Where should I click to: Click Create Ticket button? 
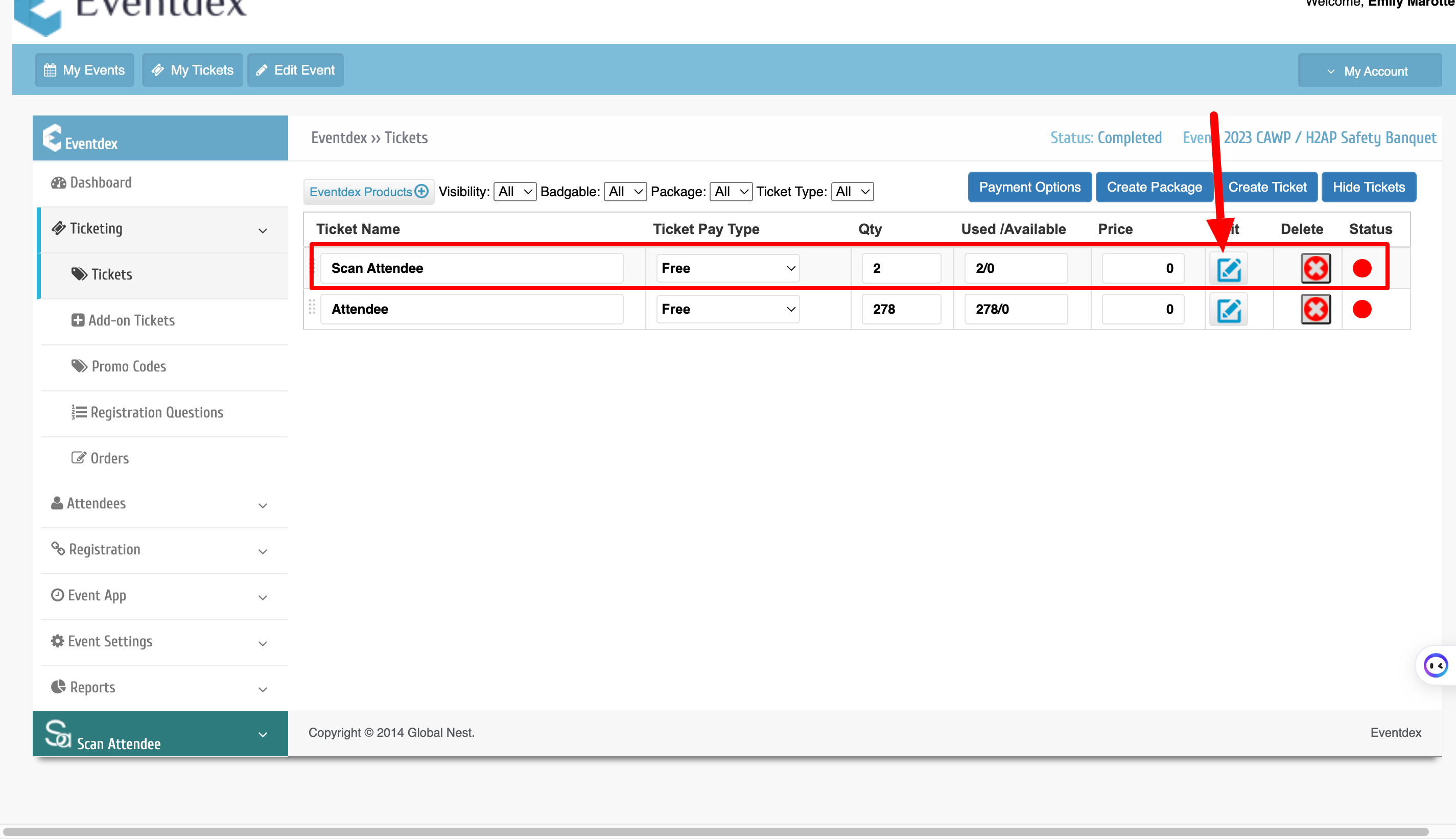tap(1267, 188)
